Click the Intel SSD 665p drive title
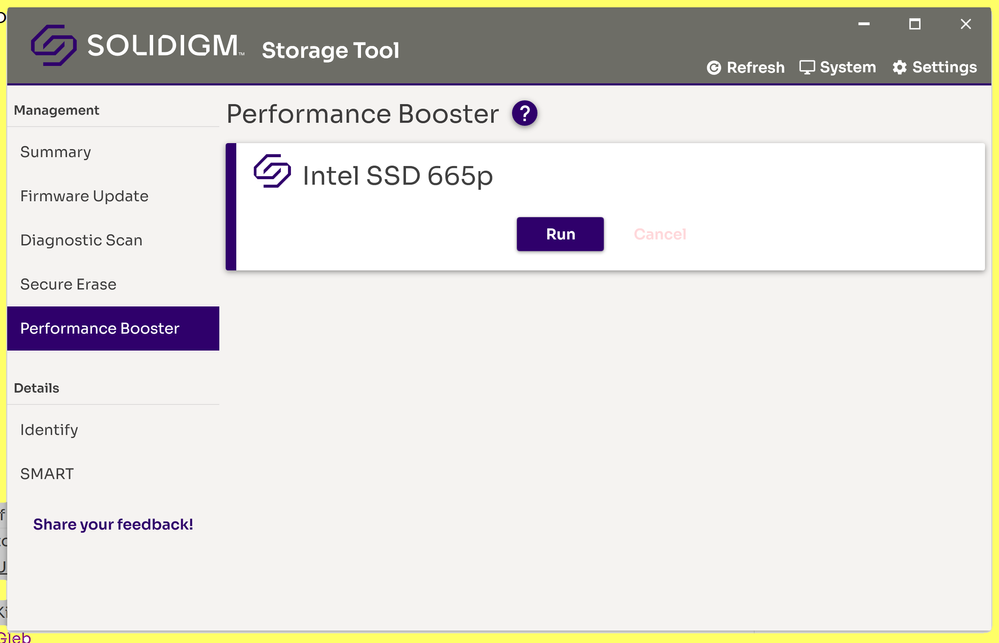The image size is (999, 643). point(398,176)
